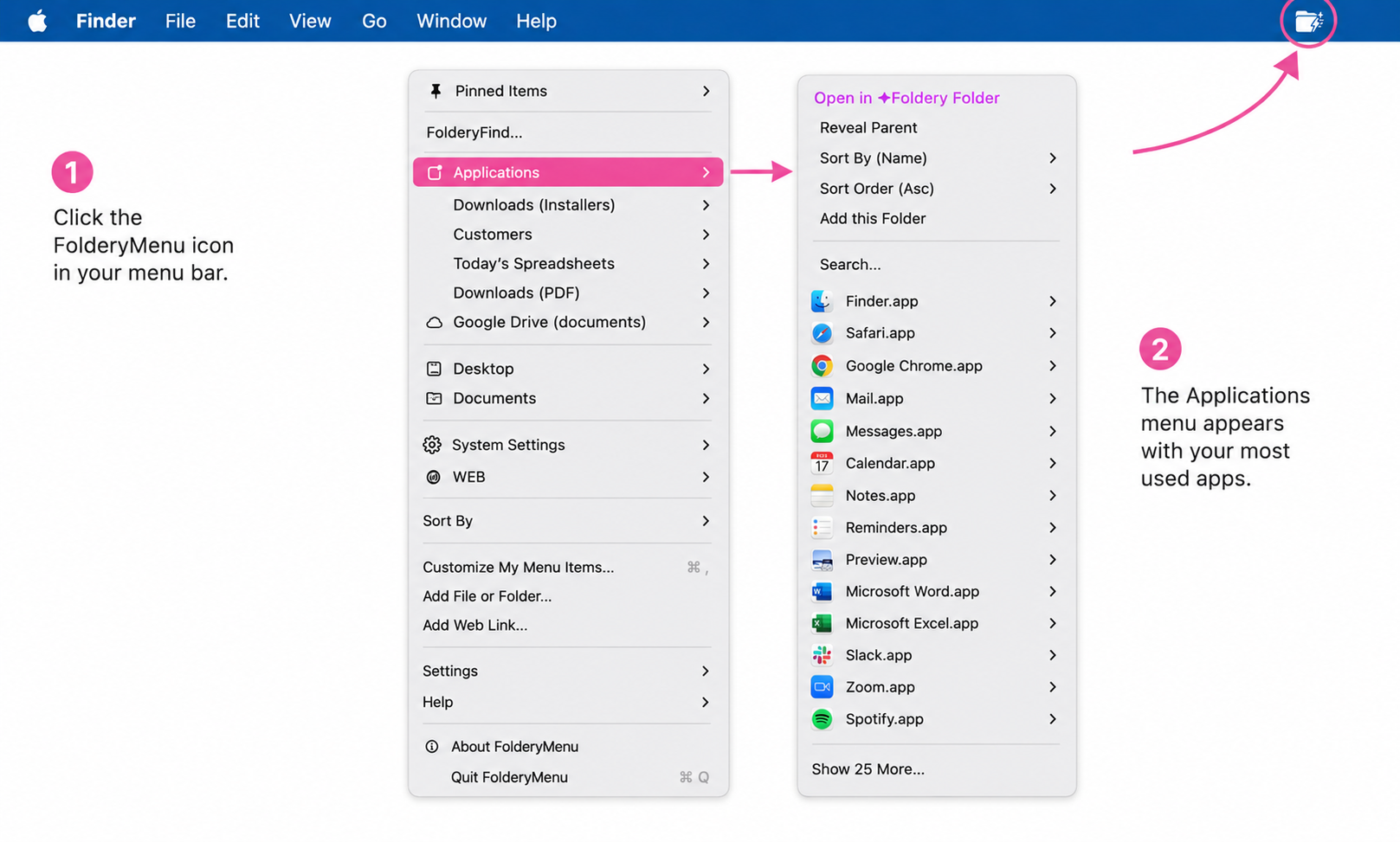Viewport: 1400px width, 842px height.
Task: Select Customize My Menu Items...
Action: tap(518, 568)
